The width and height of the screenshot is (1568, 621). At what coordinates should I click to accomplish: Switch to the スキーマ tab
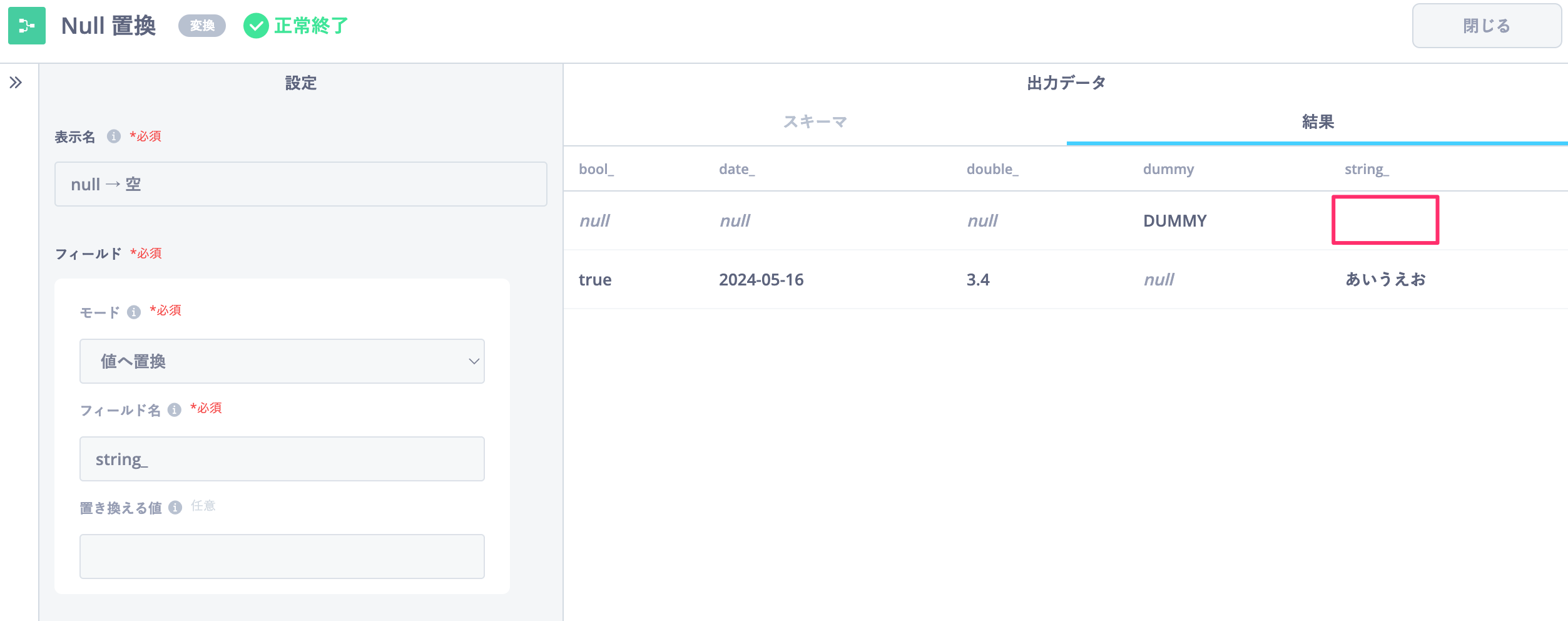click(x=815, y=122)
